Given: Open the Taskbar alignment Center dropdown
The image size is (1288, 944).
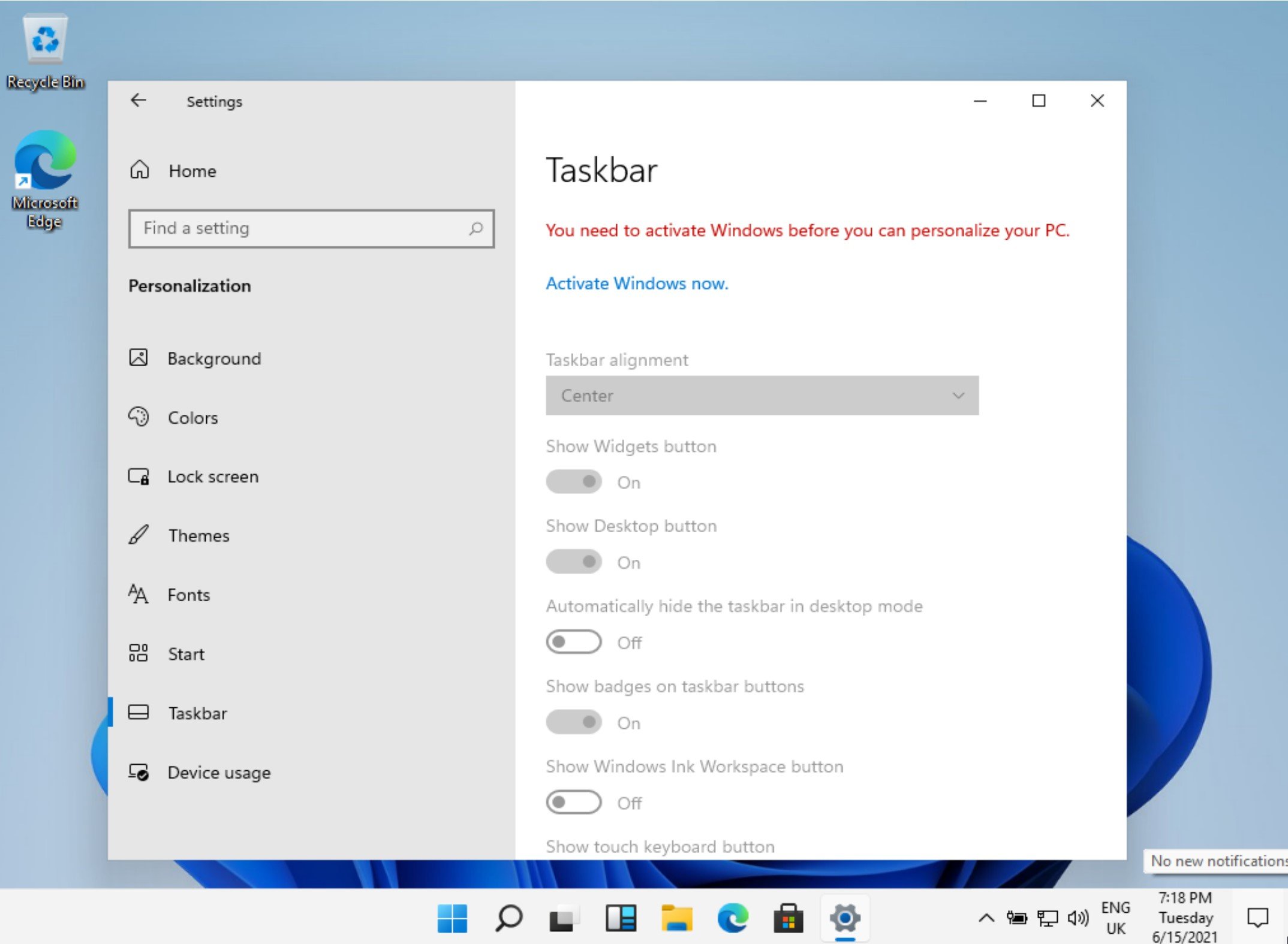Looking at the screenshot, I should tap(762, 396).
